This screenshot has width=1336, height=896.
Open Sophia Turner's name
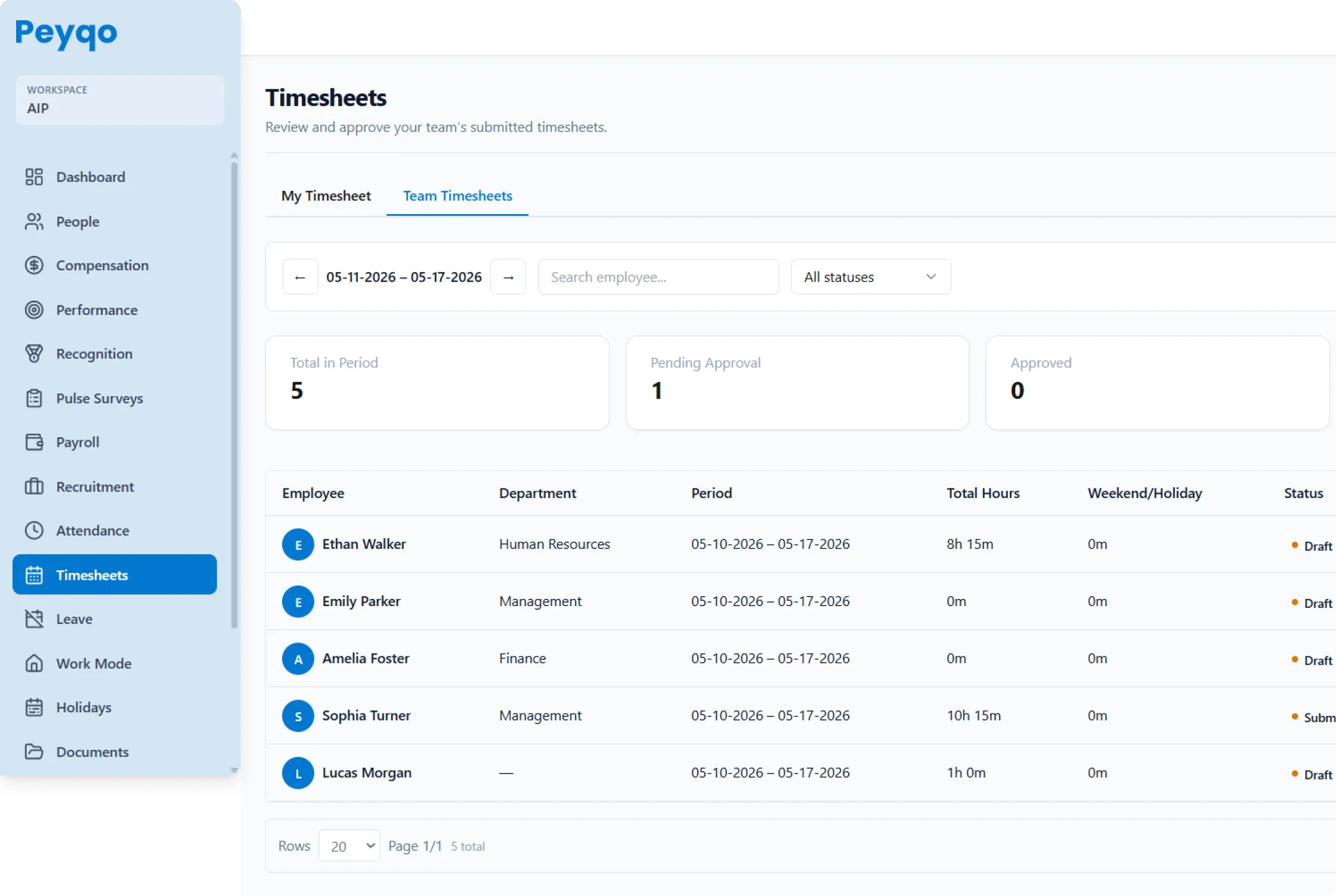[x=366, y=716]
